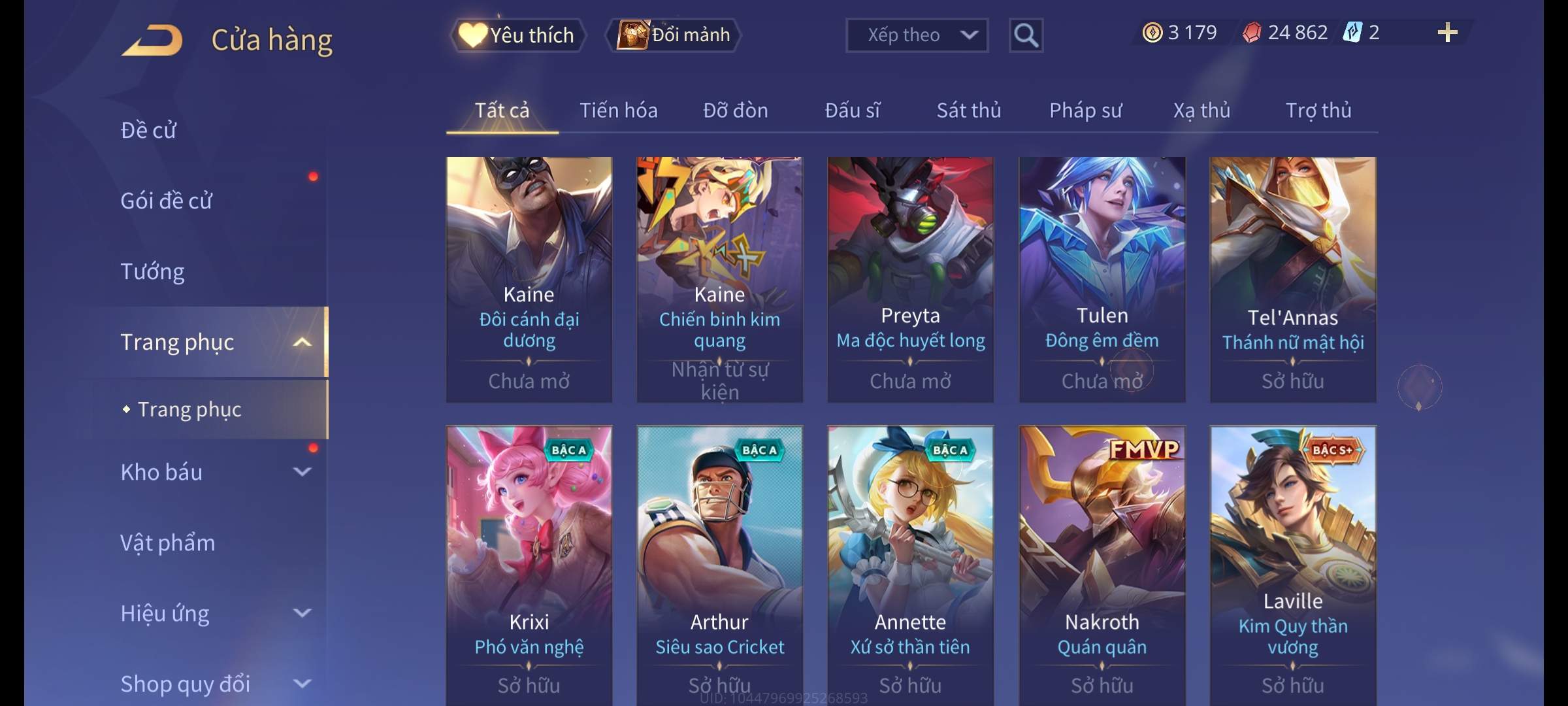The height and width of the screenshot is (706, 1568).
Task: Tap the plus icon to add currency
Action: click(1448, 33)
